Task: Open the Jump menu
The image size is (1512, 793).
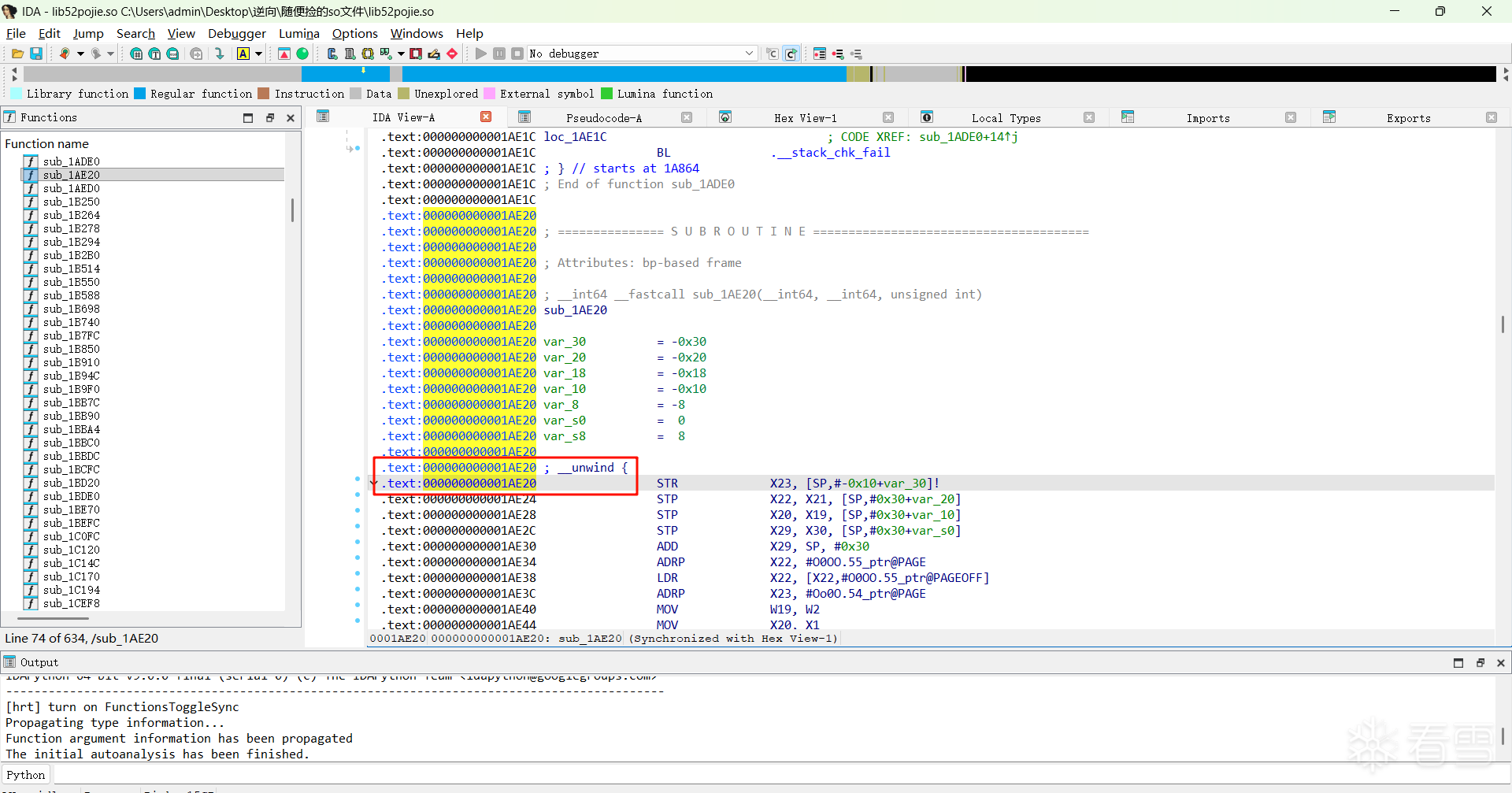Action: pyautogui.click(x=88, y=33)
